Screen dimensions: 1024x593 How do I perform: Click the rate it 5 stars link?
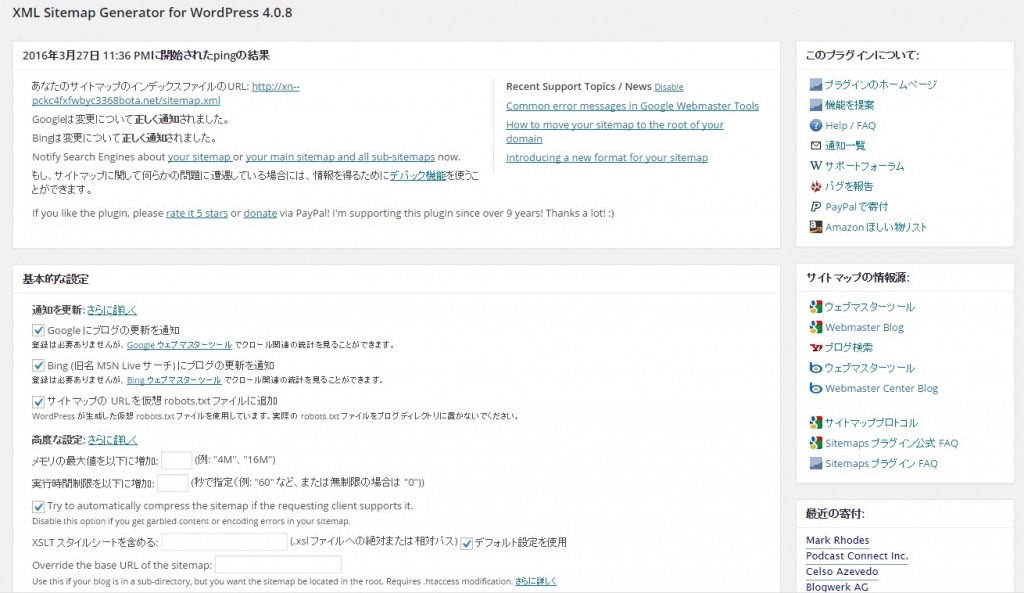point(196,213)
